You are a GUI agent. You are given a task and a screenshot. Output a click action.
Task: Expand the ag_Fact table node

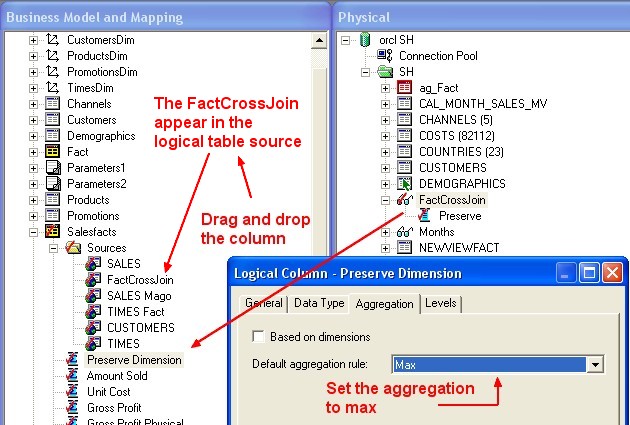click(385, 88)
